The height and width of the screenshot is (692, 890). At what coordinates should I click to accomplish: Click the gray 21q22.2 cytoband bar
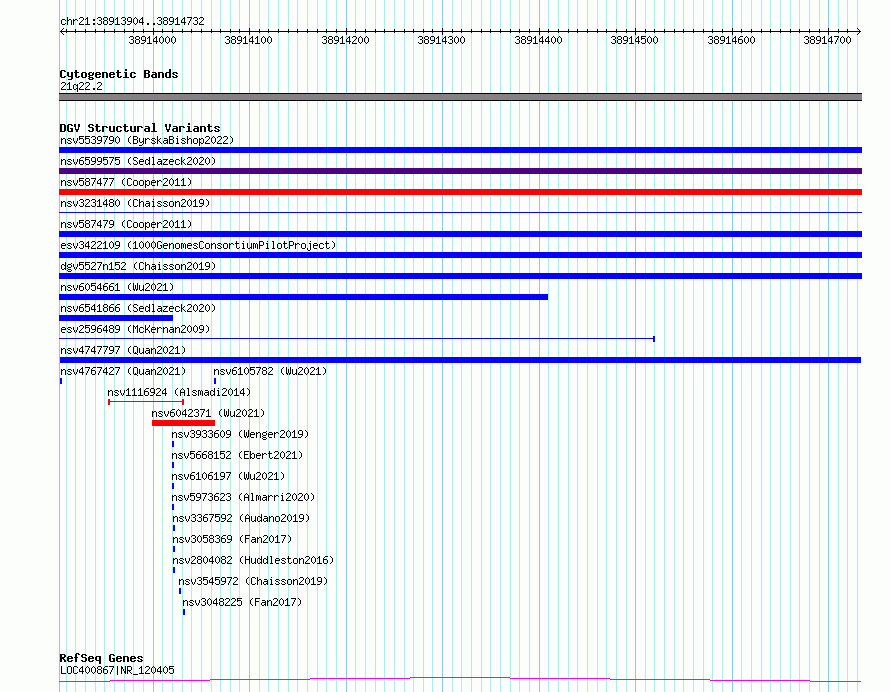[460, 97]
